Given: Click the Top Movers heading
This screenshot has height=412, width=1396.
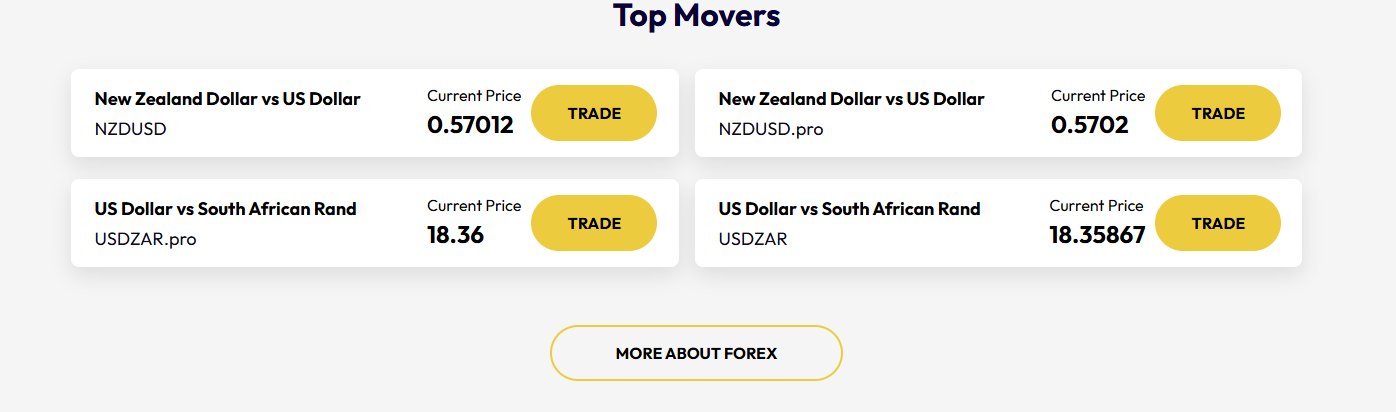Looking at the screenshot, I should pos(696,16).
